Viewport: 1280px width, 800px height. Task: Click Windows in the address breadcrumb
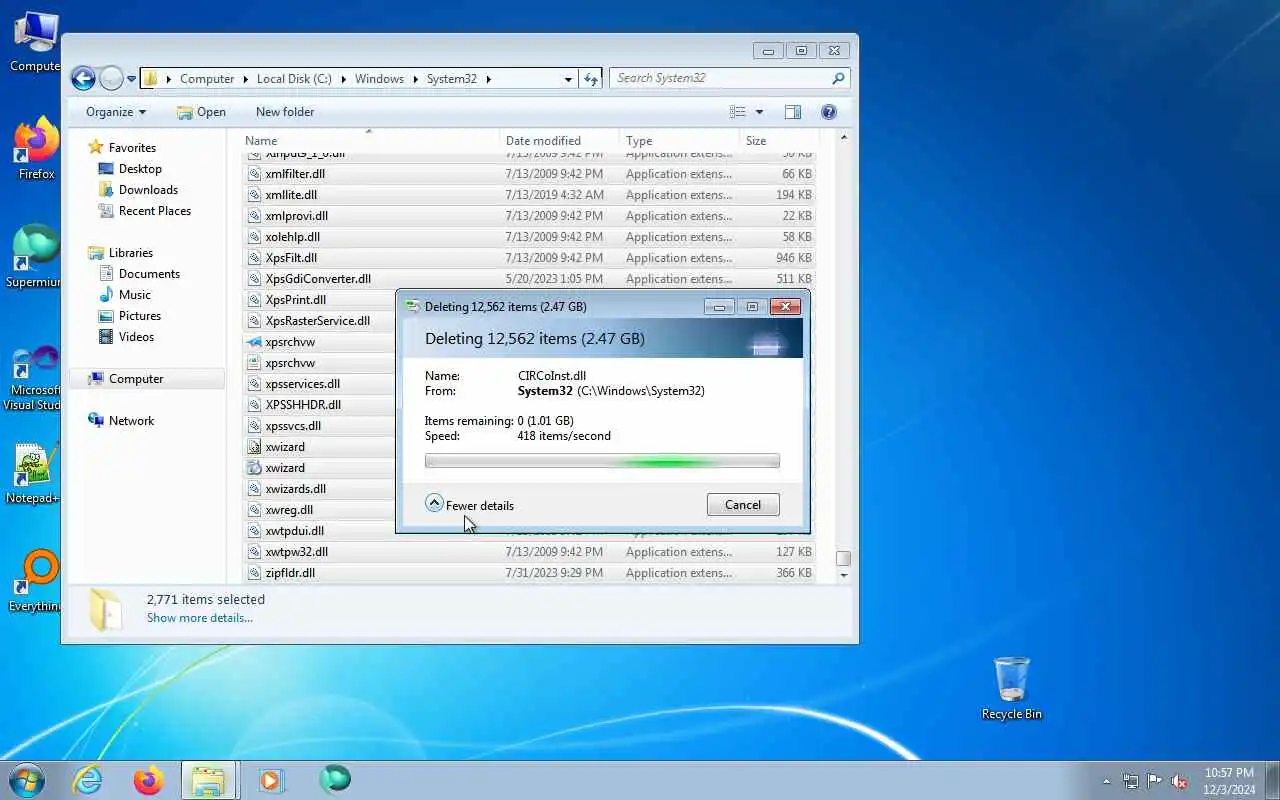point(379,79)
